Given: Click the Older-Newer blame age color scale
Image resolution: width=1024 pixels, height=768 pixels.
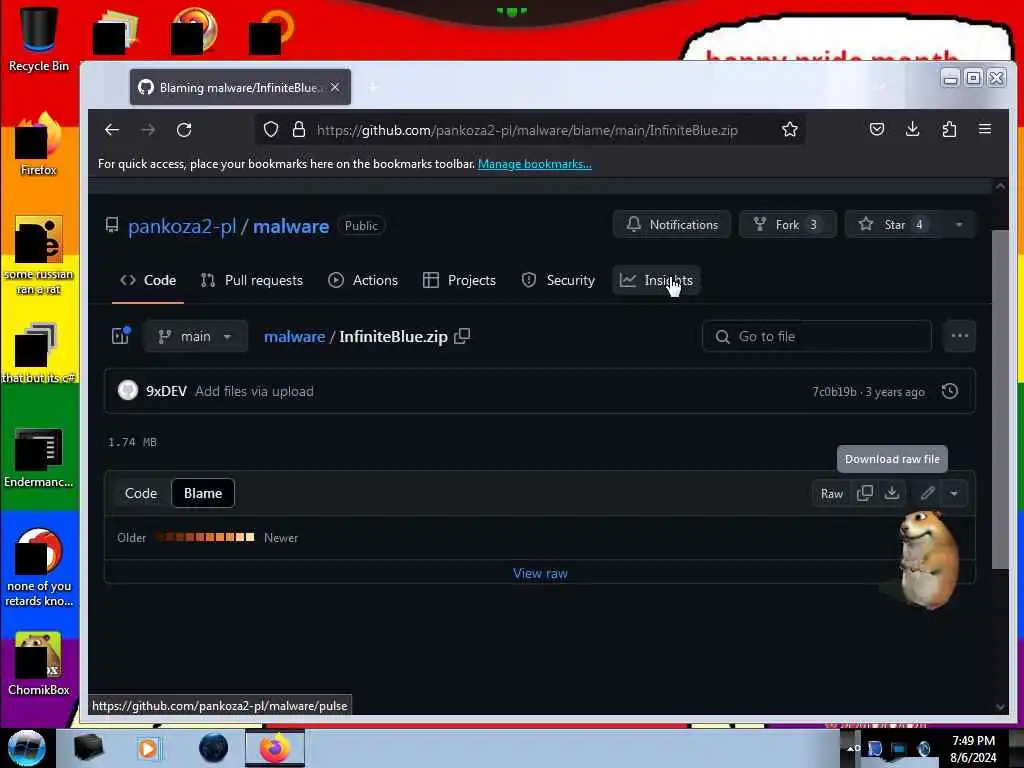Looking at the screenshot, I should pyautogui.click(x=205, y=537).
